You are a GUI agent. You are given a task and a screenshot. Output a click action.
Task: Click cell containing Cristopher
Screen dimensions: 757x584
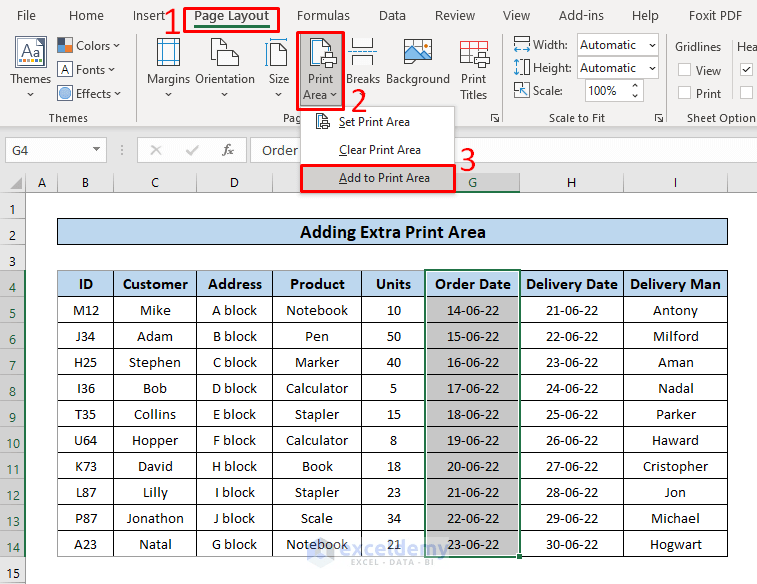tap(675, 466)
